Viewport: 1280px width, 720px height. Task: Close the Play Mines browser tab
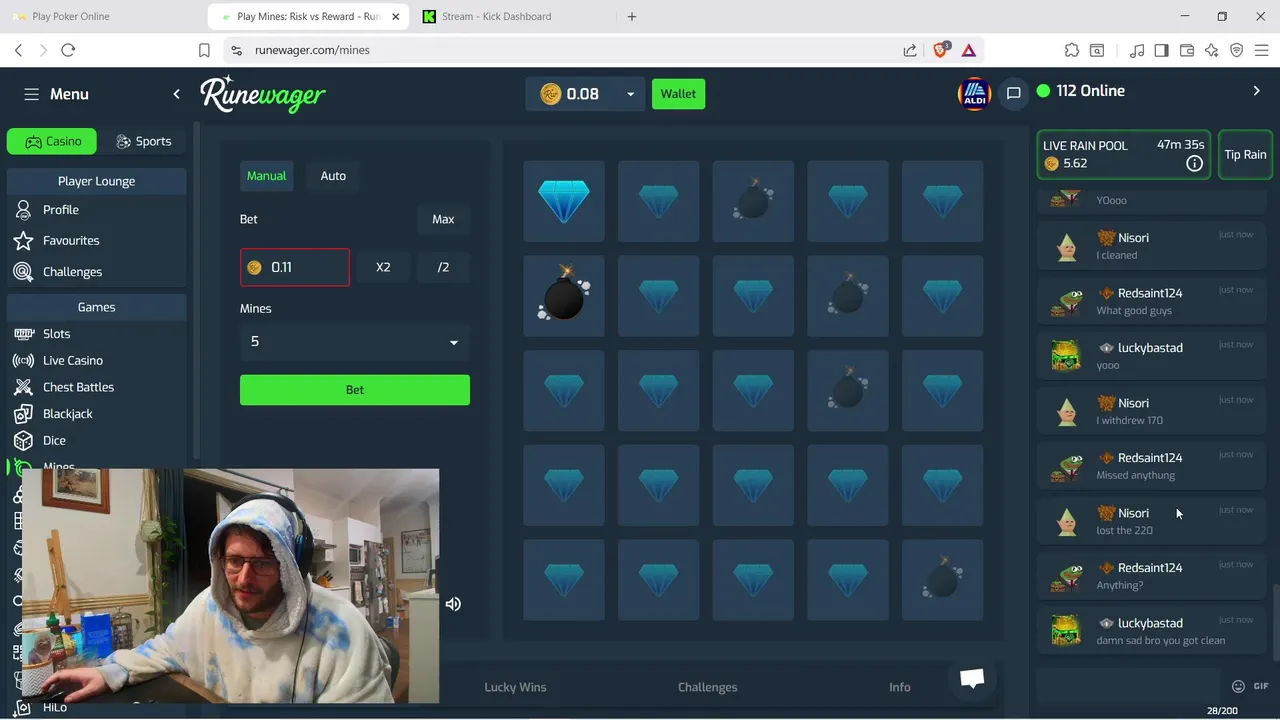tap(396, 17)
